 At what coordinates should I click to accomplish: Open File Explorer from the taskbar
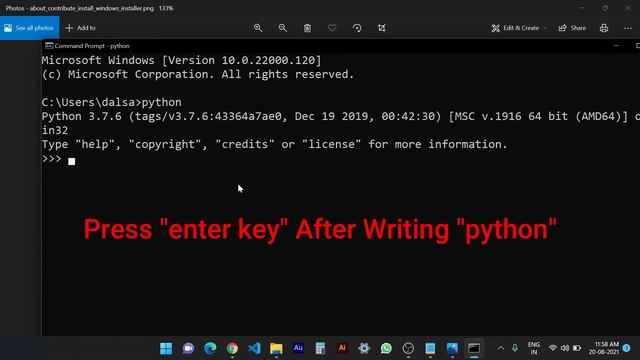coord(276,348)
